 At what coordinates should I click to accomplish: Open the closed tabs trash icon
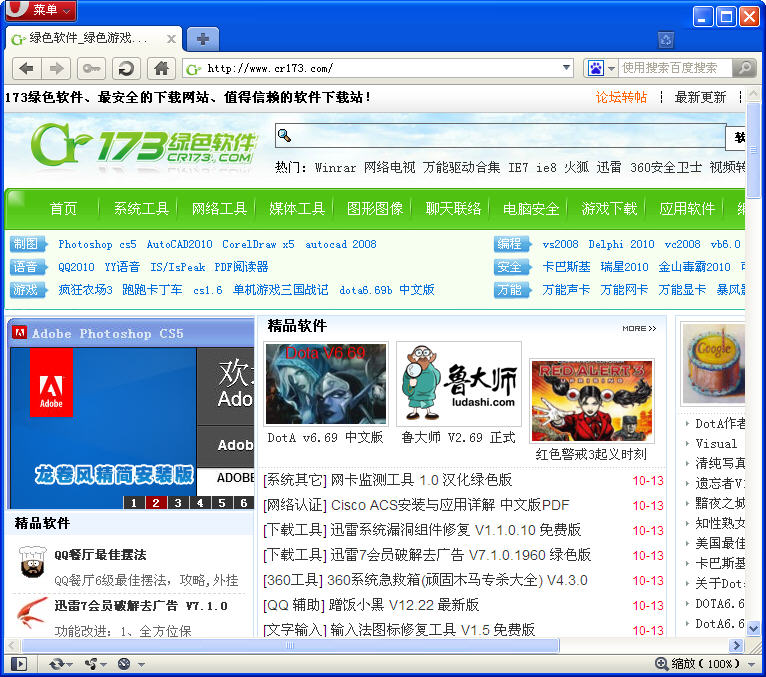(x=665, y=40)
